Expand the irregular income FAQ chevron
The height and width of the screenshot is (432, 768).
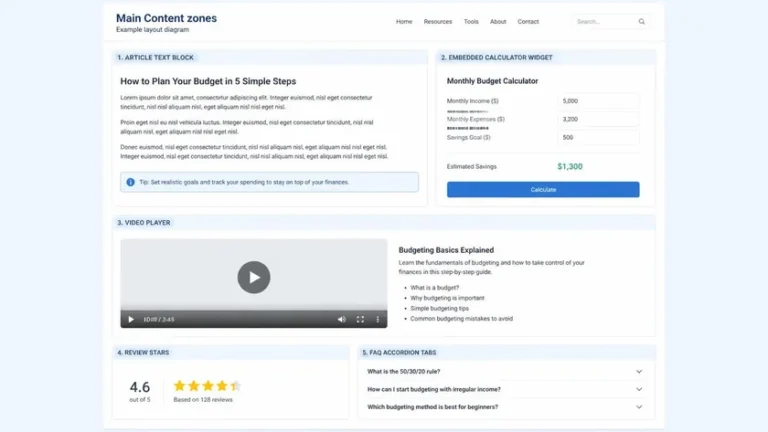639,389
